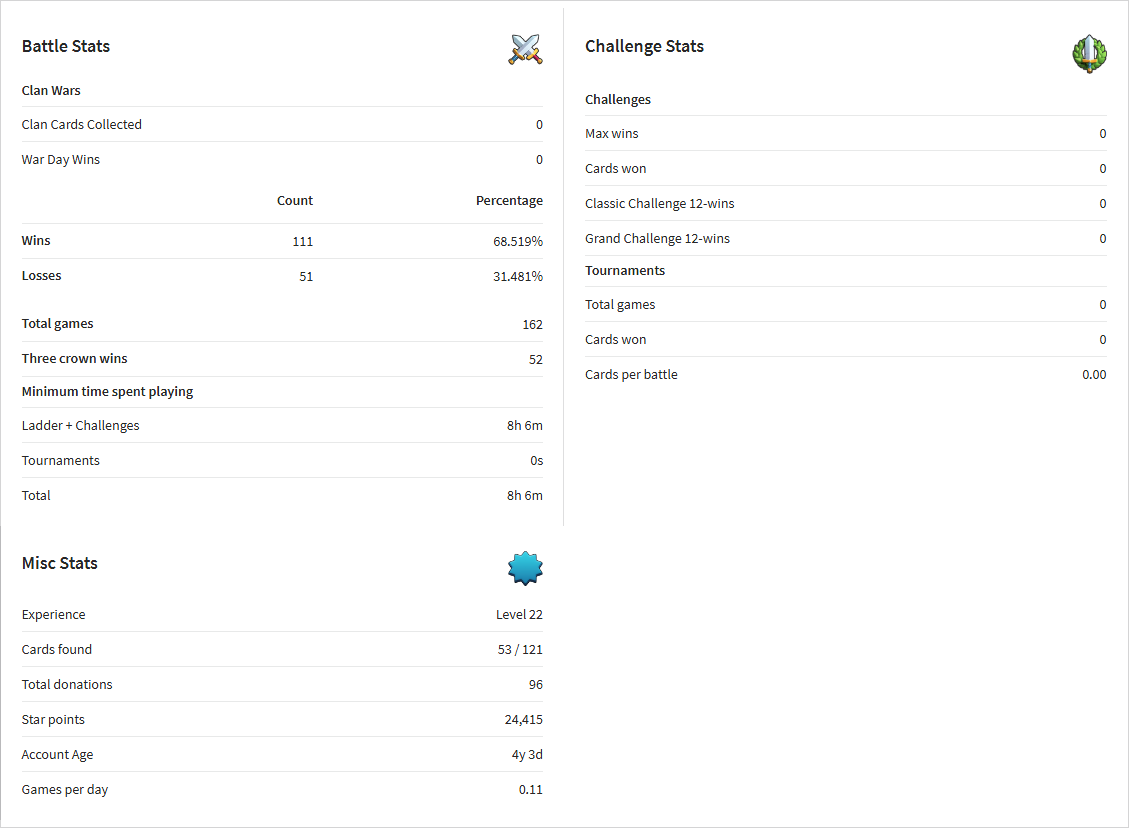Select the Misc Stats heading
The height and width of the screenshot is (828, 1129).
[60, 563]
